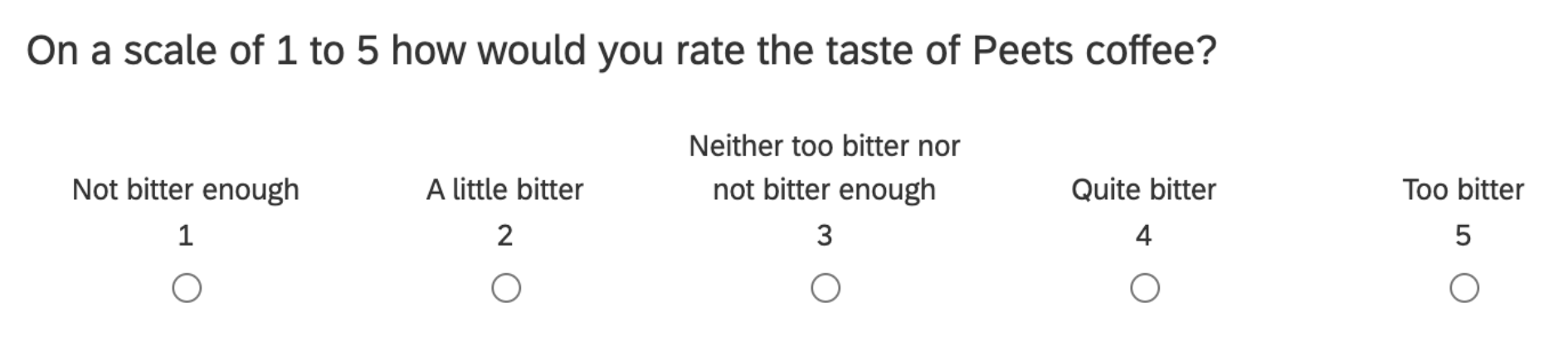The image size is (1568, 342).
Task: Click the number 4 scale label
Action: click(1144, 236)
